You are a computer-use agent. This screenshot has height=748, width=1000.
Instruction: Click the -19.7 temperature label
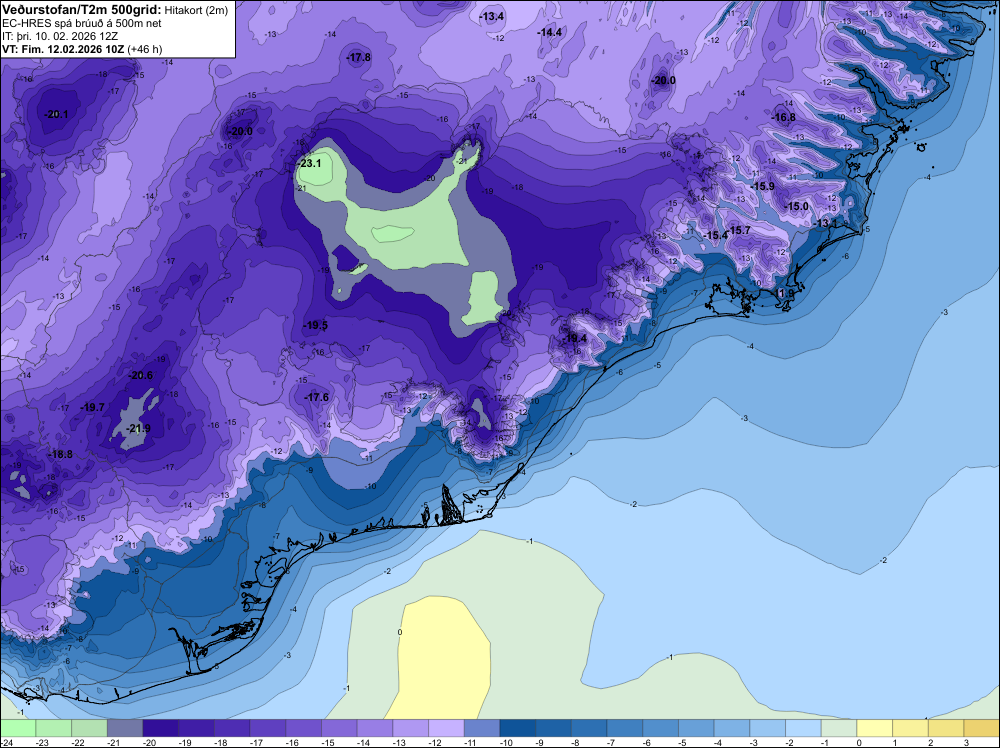tap(92, 407)
